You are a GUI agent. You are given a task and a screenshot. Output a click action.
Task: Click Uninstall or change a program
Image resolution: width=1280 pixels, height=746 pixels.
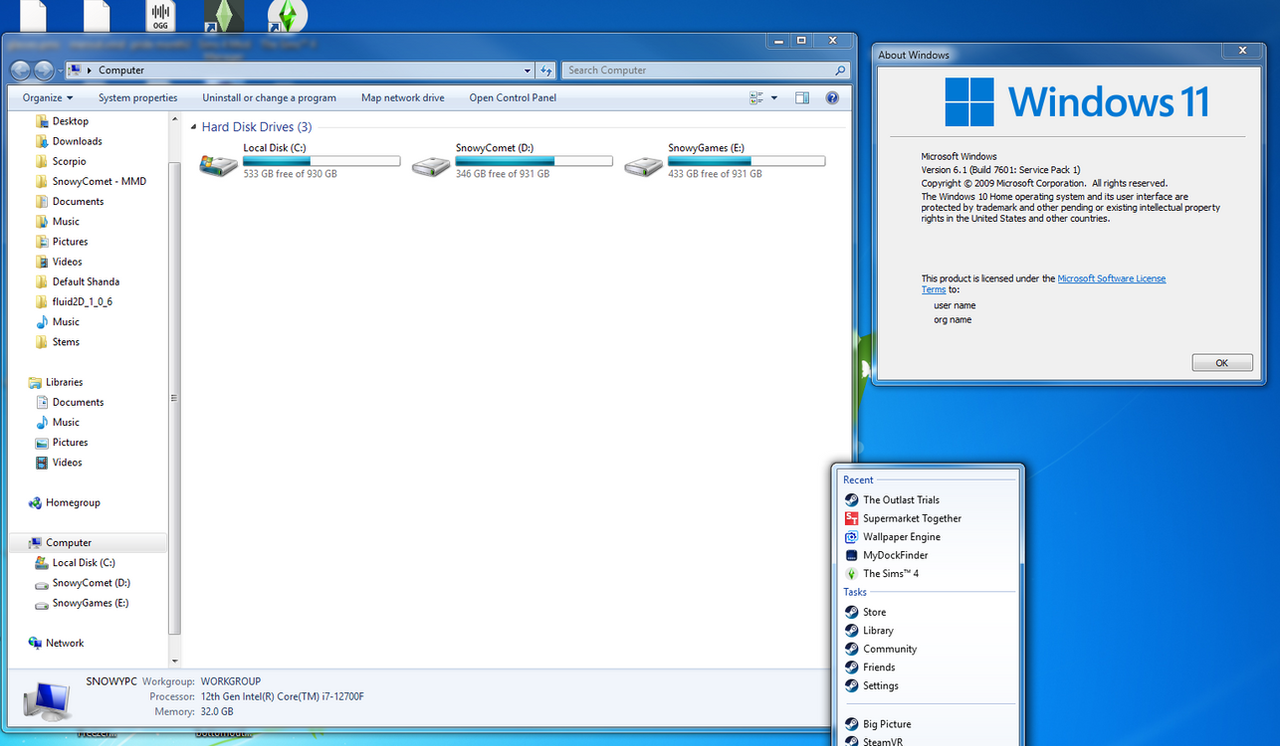[x=269, y=98]
